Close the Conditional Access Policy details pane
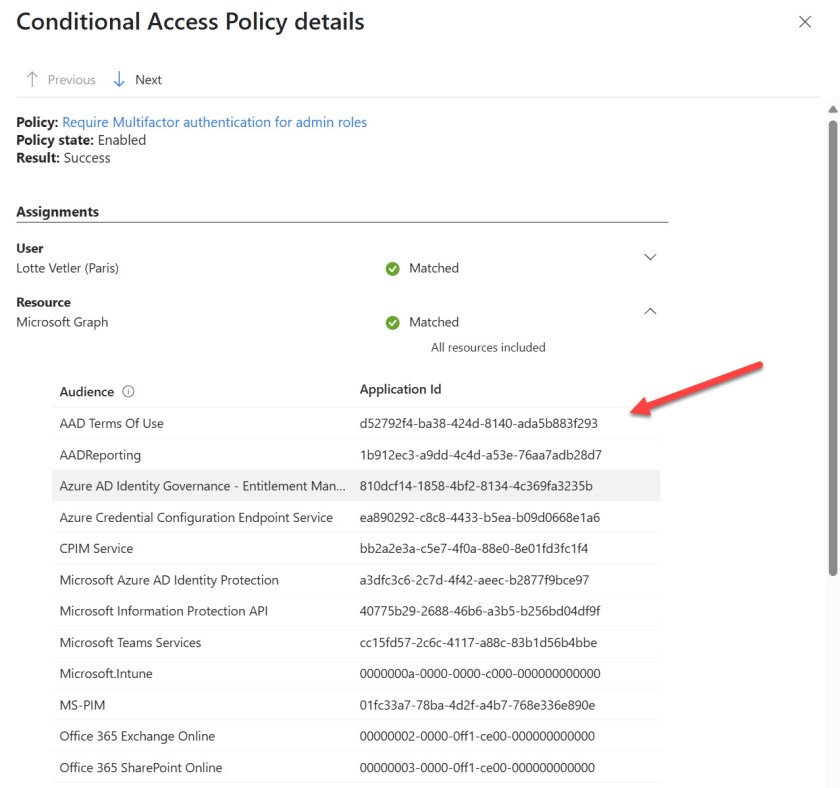The width and height of the screenshot is (840, 788). coord(805,22)
